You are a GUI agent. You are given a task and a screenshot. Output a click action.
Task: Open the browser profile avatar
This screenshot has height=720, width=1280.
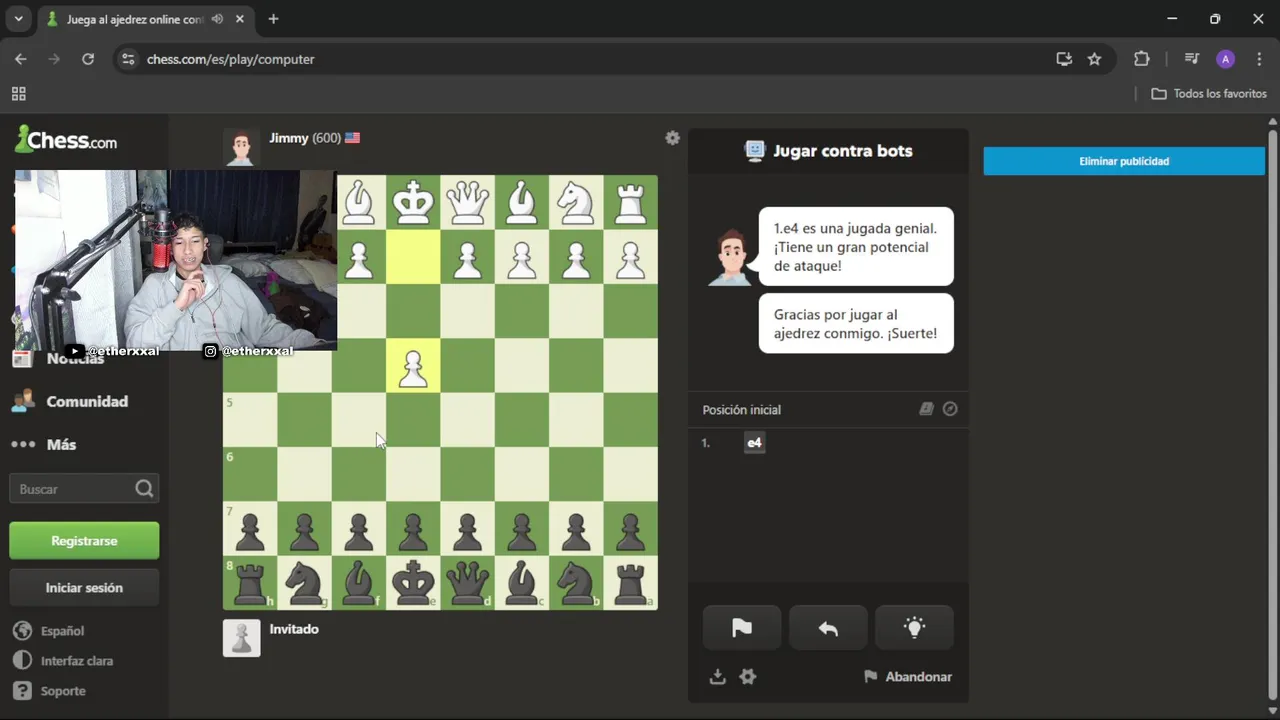click(x=1225, y=59)
